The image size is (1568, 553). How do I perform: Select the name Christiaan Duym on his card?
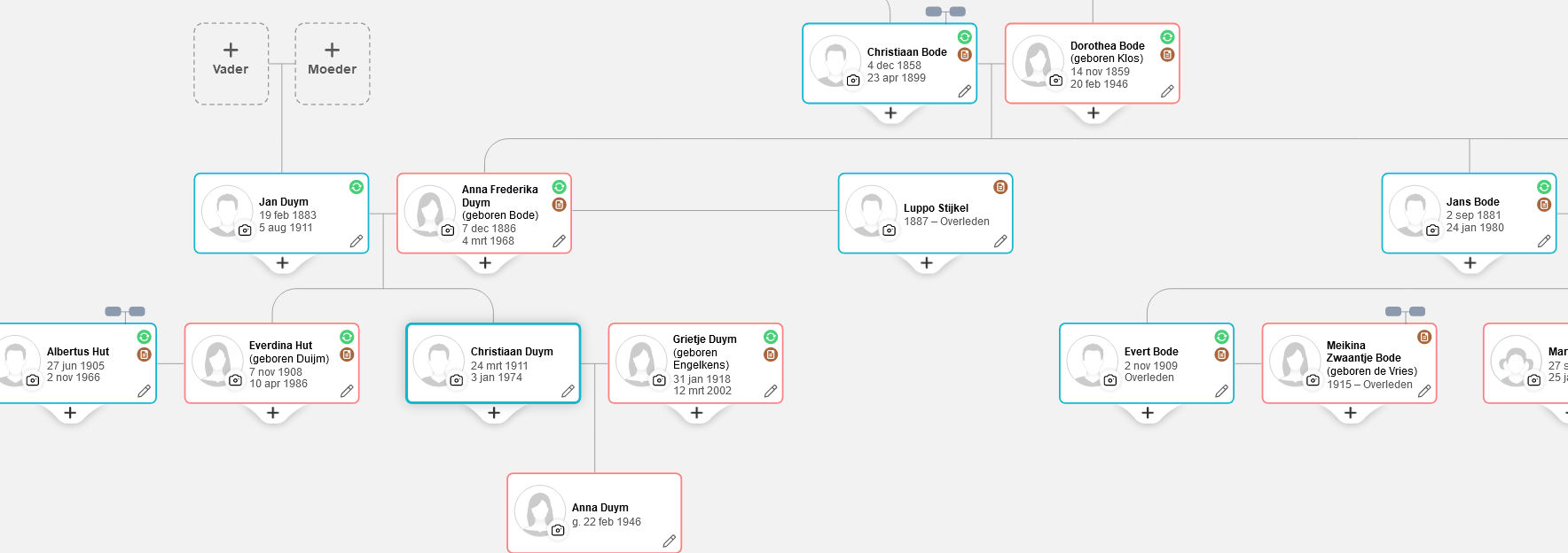[x=512, y=352]
